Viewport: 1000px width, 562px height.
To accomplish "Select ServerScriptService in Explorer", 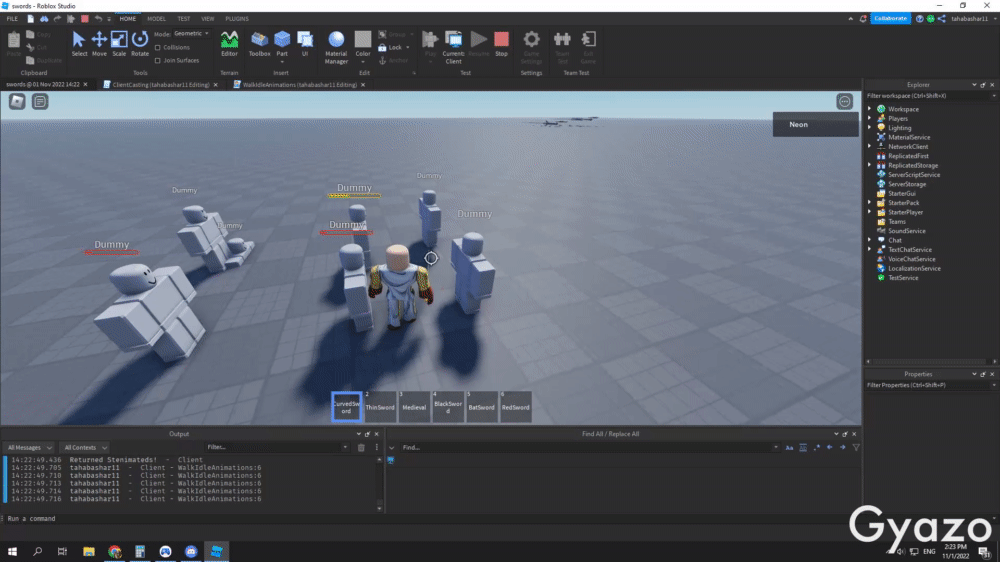I will tap(913, 175).
